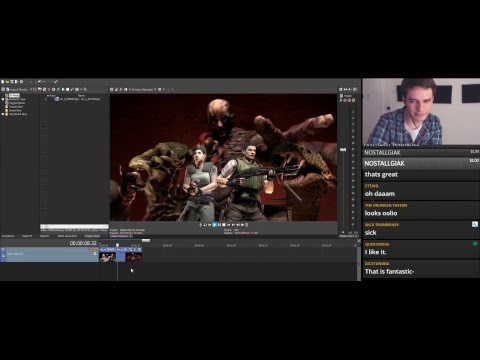Click the magnifier search icon in media toolbar
This screenshot has height=360, width=480.
[x=85, y=89]
